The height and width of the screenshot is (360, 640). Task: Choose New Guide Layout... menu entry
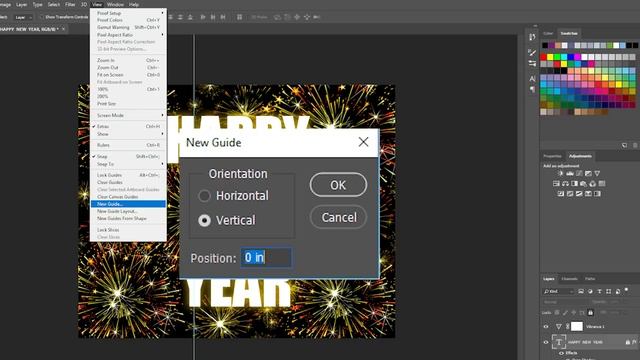tap(128, 211)
